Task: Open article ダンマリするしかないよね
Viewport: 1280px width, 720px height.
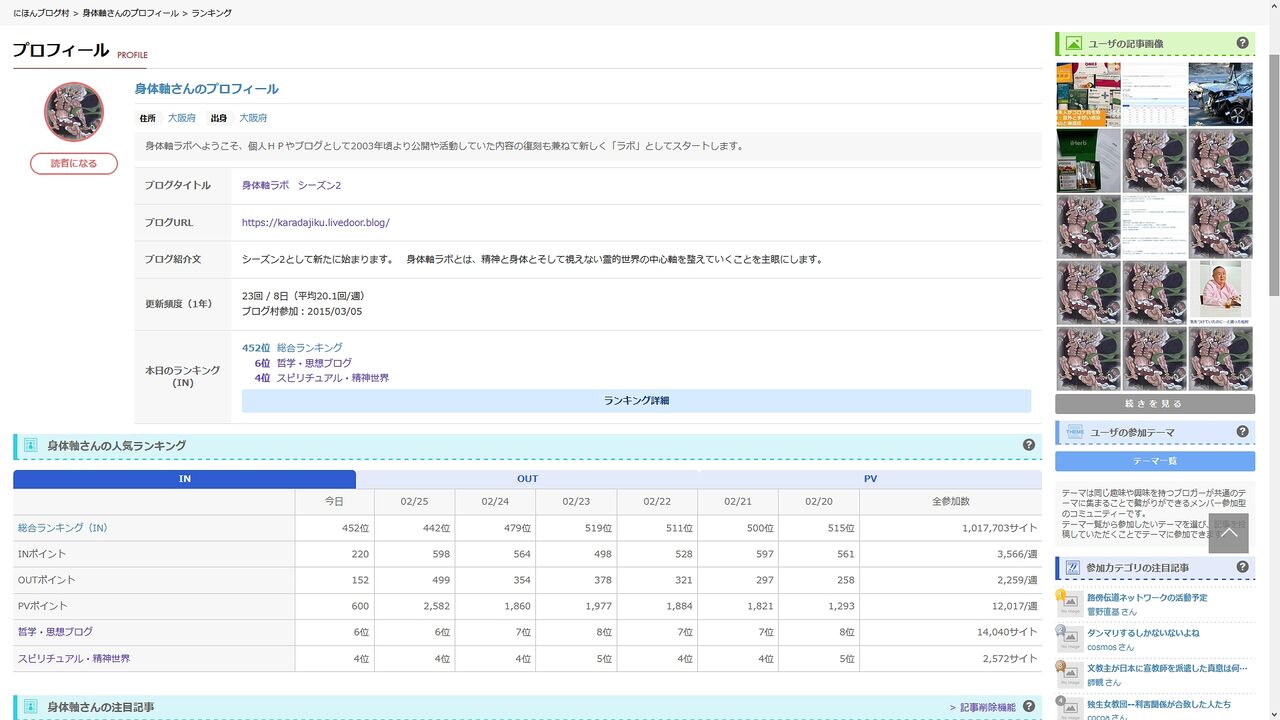Action: point(1143,633)
